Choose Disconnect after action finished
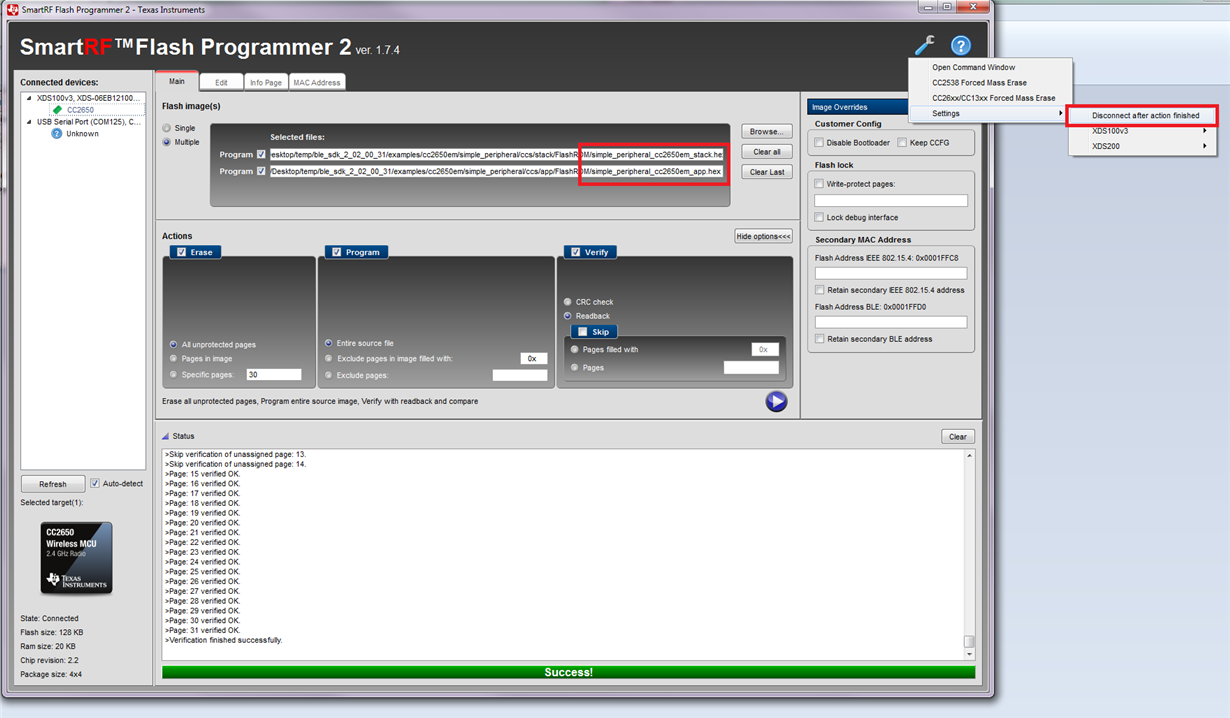 (x=1144, y=116)
